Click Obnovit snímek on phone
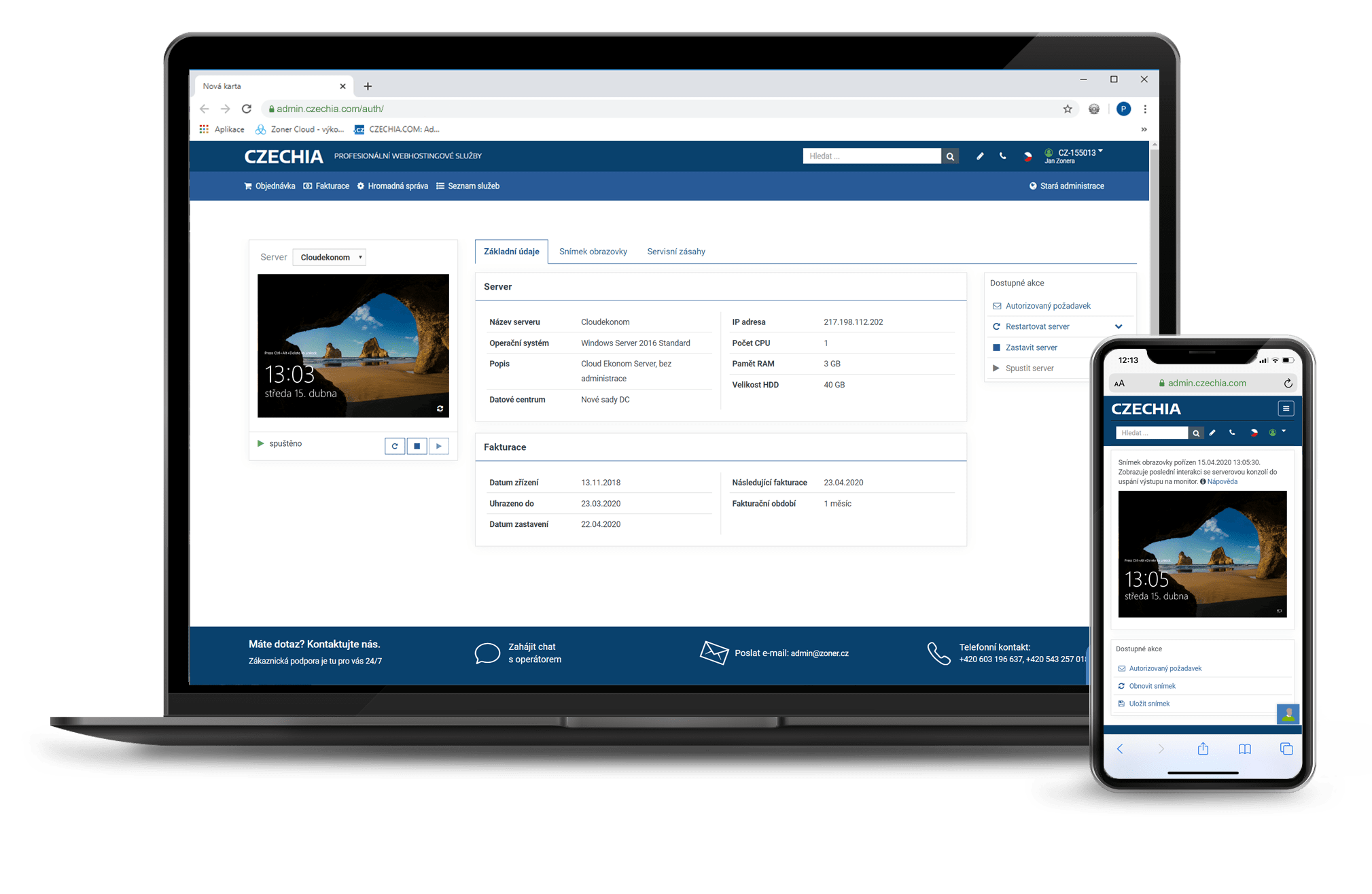This screenshot has height=894, width=1372. tap(1147, 687)
